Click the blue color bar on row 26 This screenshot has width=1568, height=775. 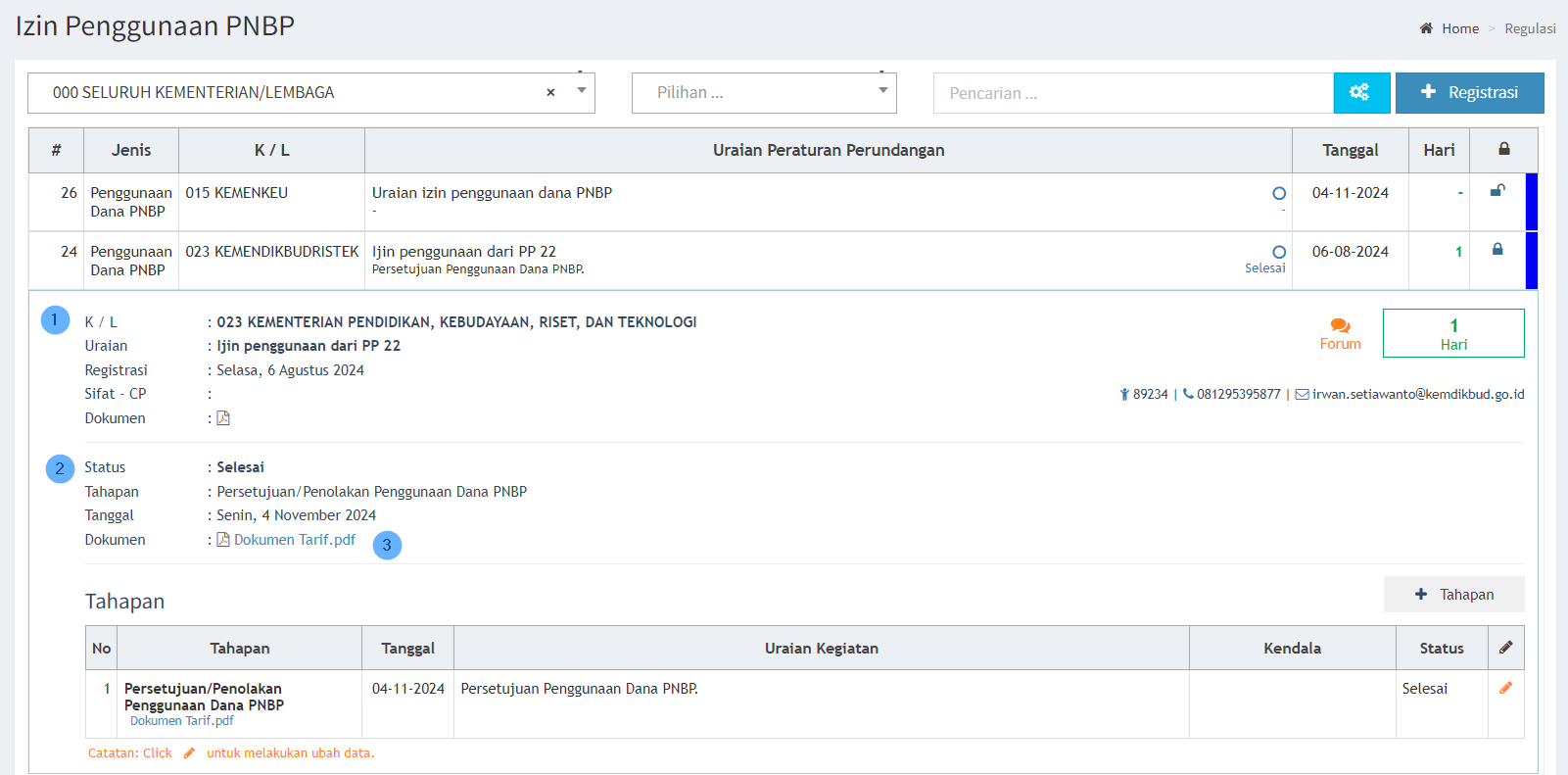1532,202
